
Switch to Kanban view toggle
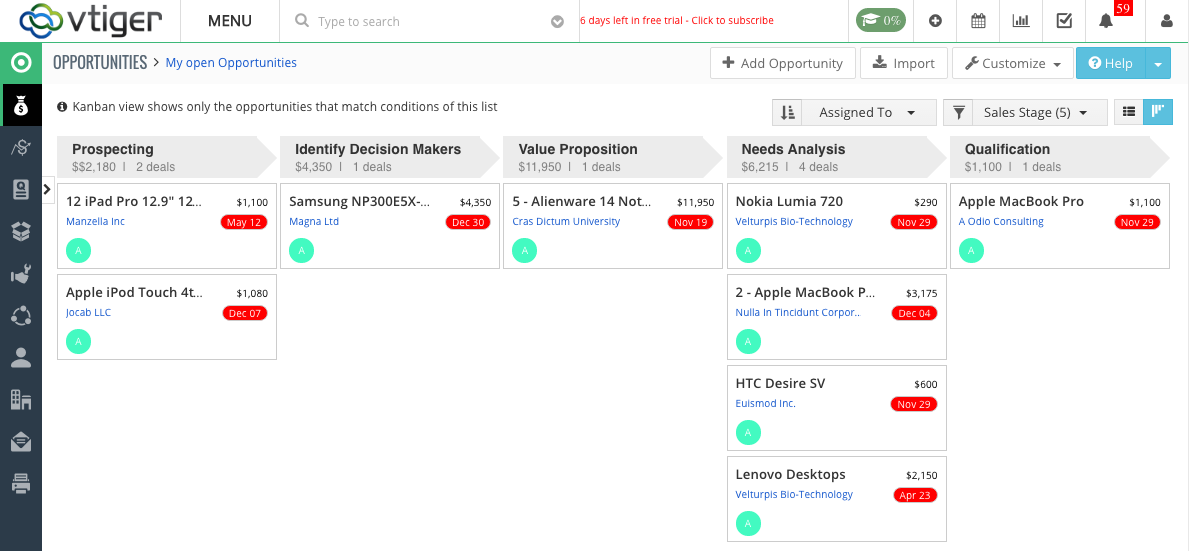pyautogui.click(x=1158, y=112)
